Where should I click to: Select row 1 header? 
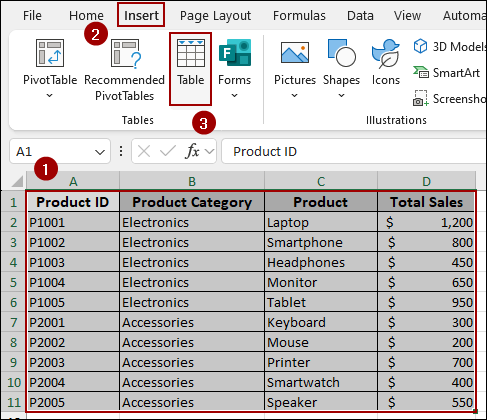[x=13, y=202]
